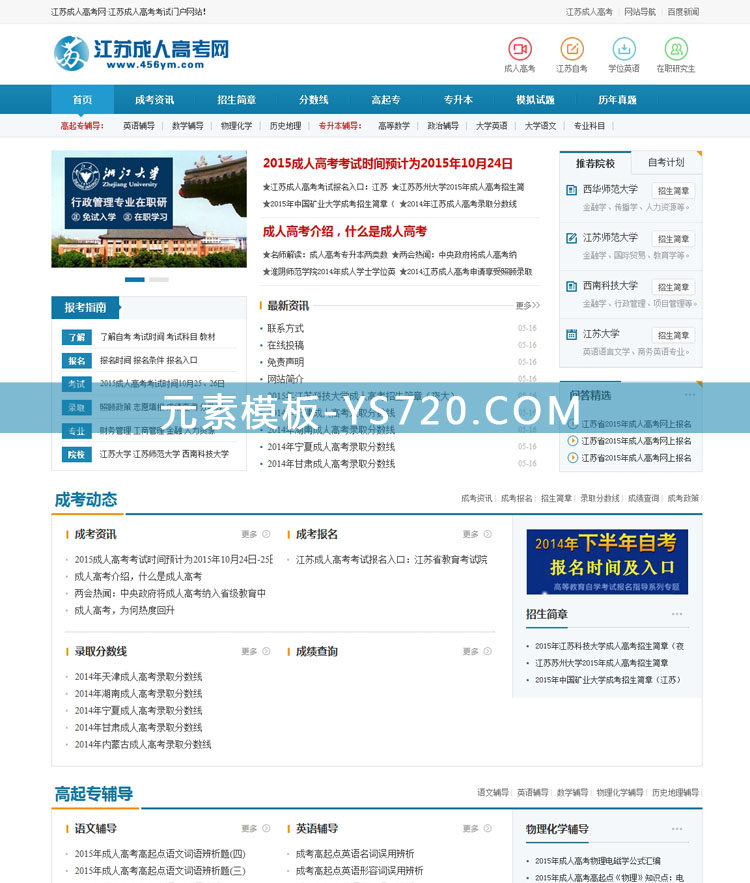750x883 pixels.
Task: Open 物理化学辅导 filter link in 高起专辅导 header
Action: coord(619,793)
